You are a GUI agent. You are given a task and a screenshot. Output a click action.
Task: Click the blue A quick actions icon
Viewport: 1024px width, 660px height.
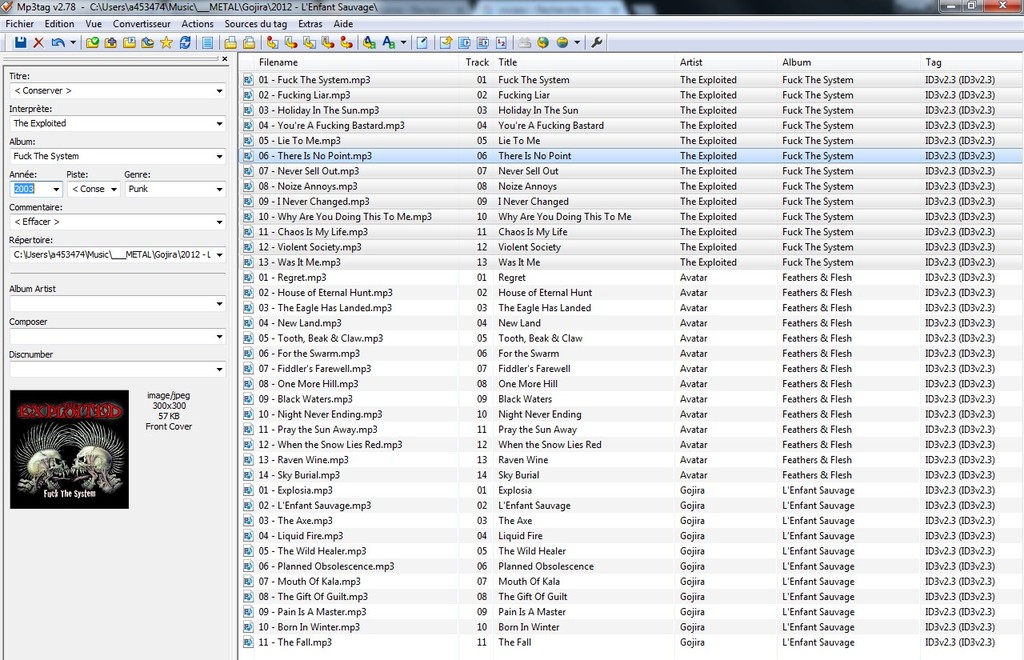(389, 42)
